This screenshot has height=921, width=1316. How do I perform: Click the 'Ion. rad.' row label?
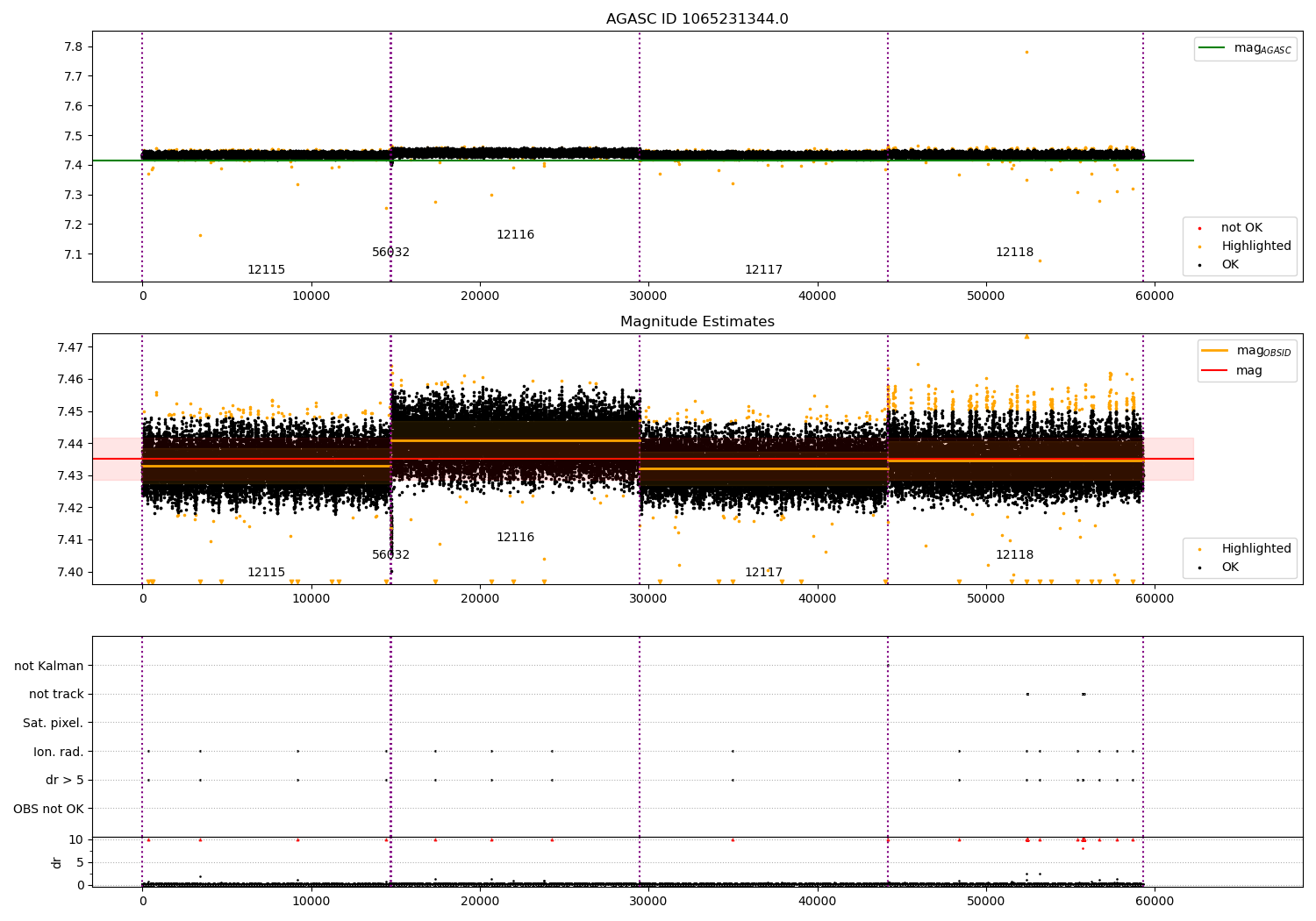pyautogui.click(x=59, y=752)
